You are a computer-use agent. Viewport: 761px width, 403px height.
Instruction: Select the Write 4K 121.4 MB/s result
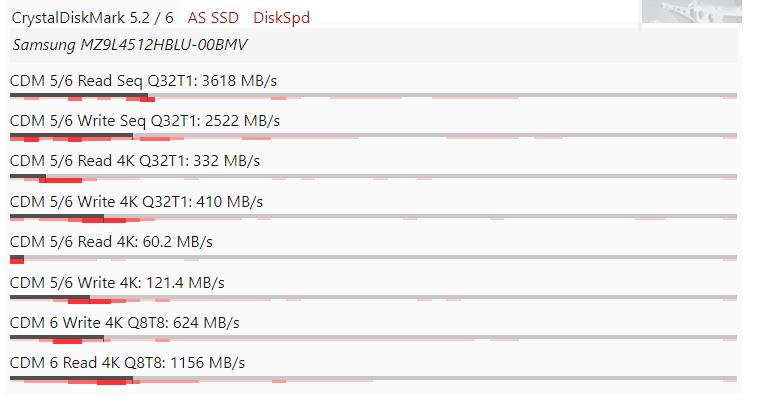117,282
